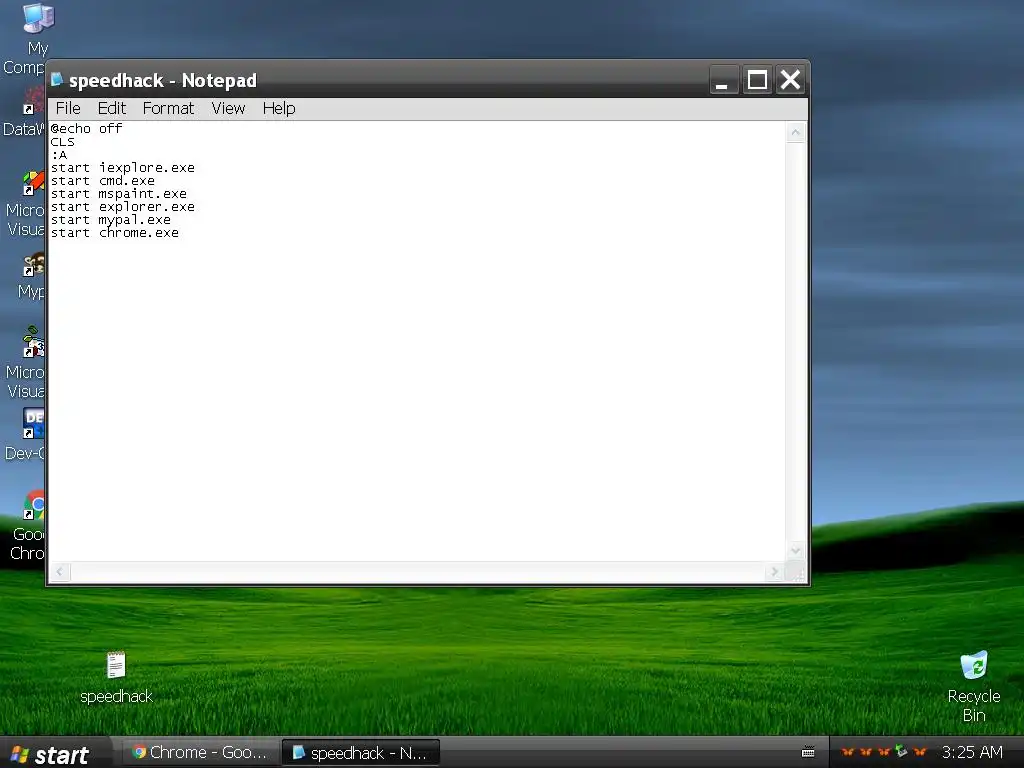The image size is (1024, 768).
Task: Open the View menu
Action: click(x=228, y=108)
